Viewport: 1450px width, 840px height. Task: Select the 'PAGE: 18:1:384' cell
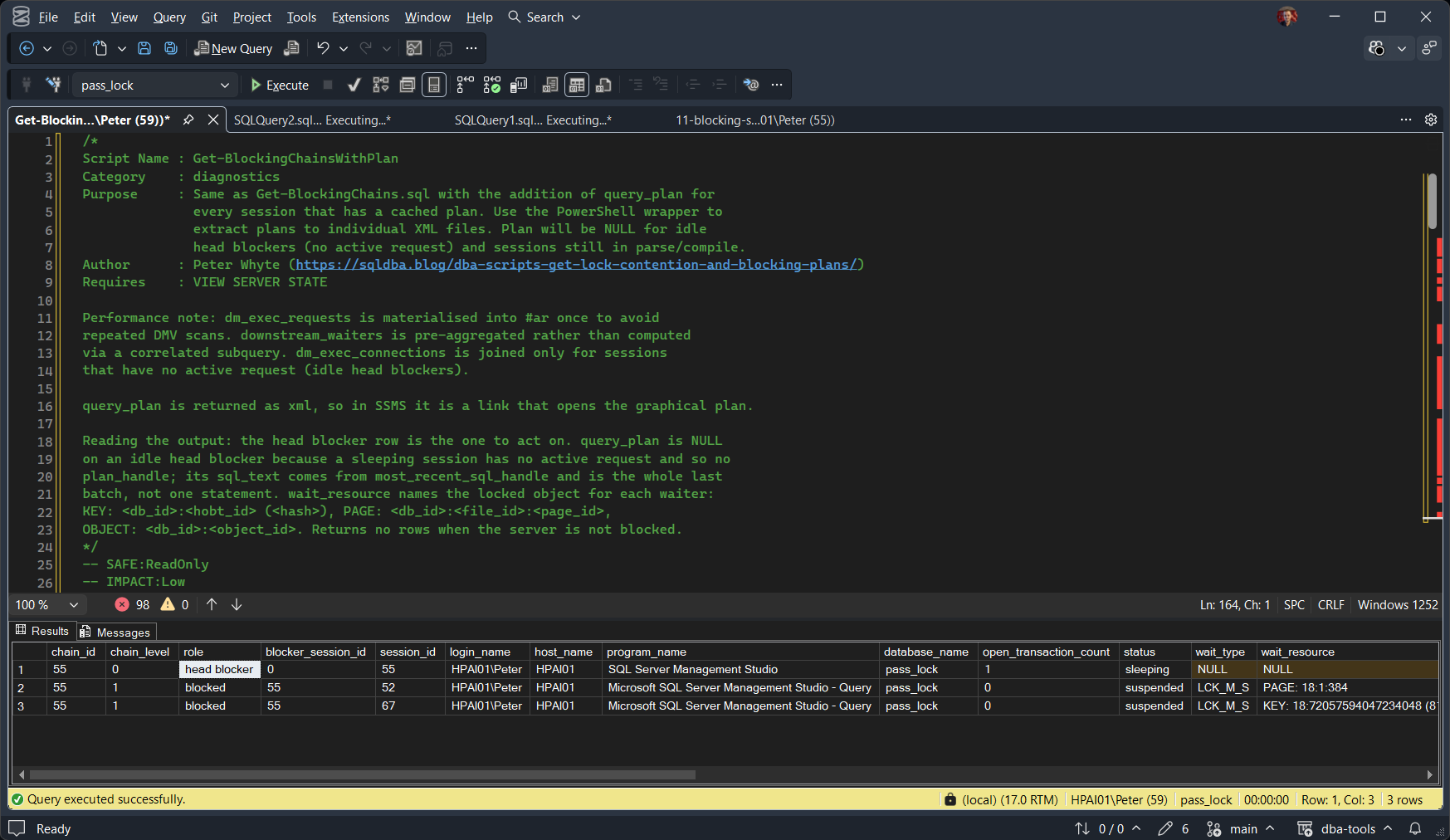click(1347, 687)
